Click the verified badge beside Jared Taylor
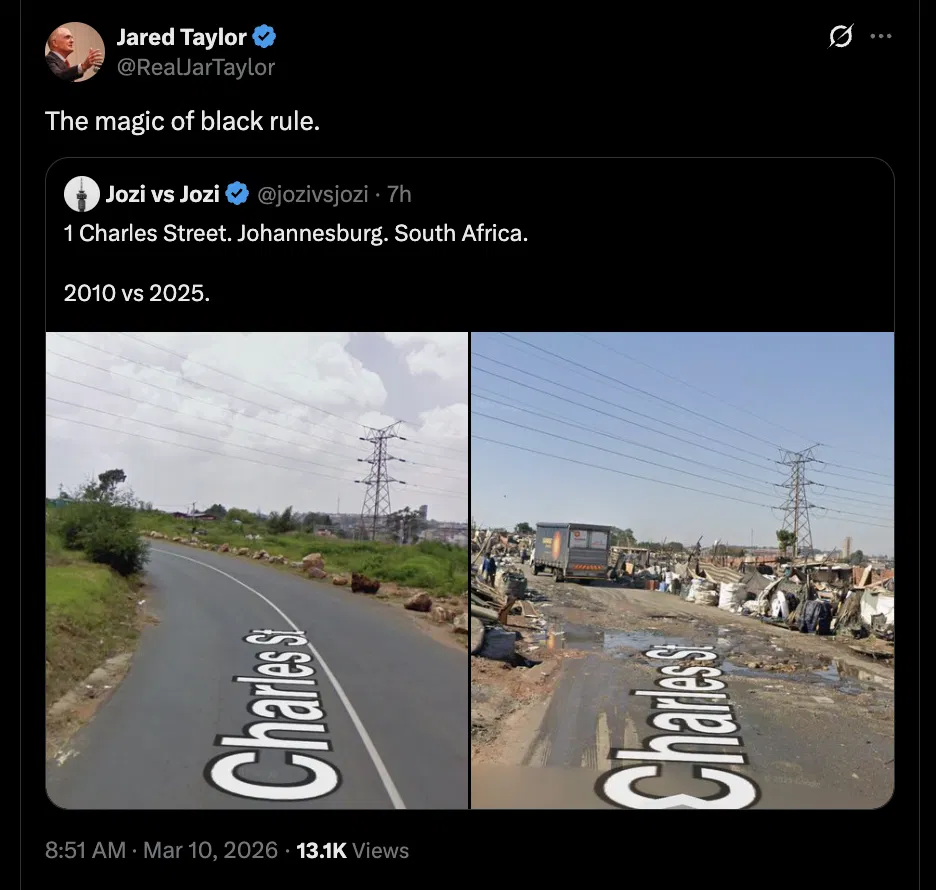The height and width of the screenshot is (890, 936). [x=265, y=38]
